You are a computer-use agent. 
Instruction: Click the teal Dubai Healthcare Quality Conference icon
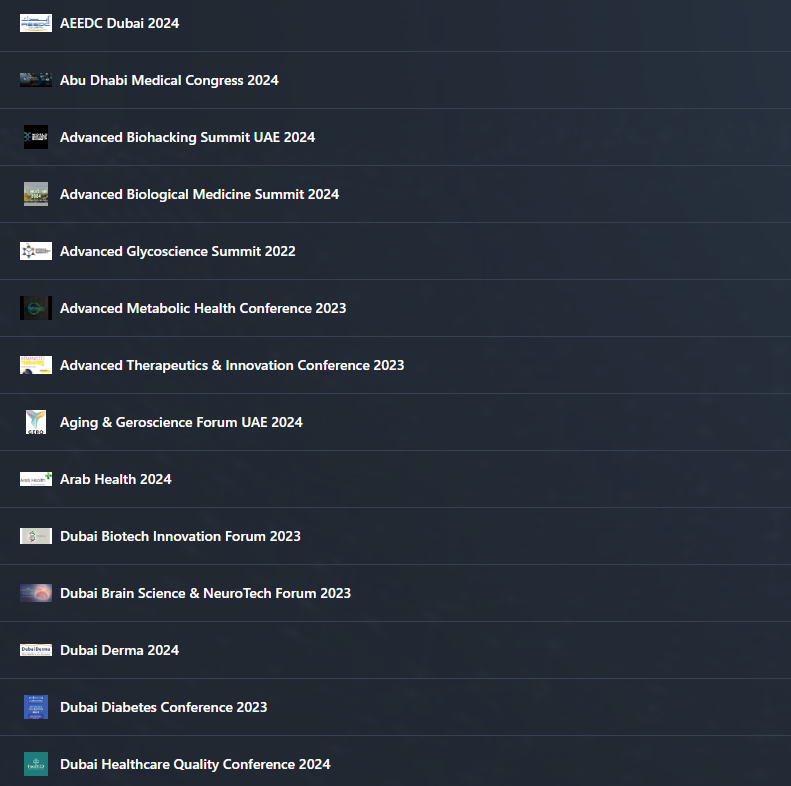(x=36, y=764)
